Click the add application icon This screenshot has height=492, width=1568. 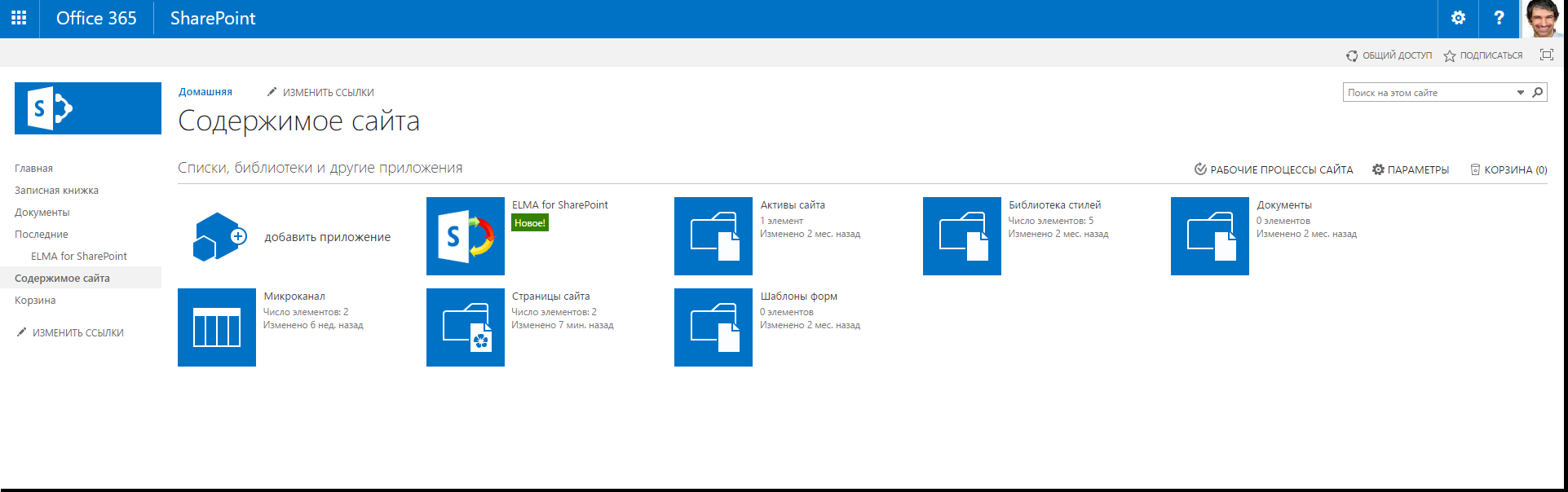pyautogui.click(x=219, y=236)
